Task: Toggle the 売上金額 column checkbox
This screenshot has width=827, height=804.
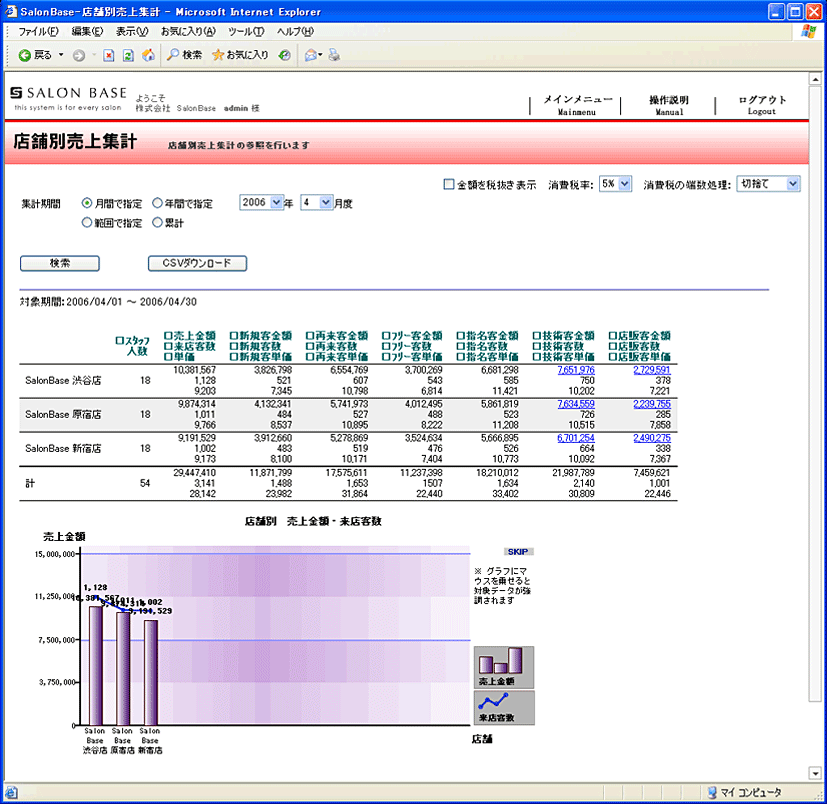Action: [x=168, y=336]
